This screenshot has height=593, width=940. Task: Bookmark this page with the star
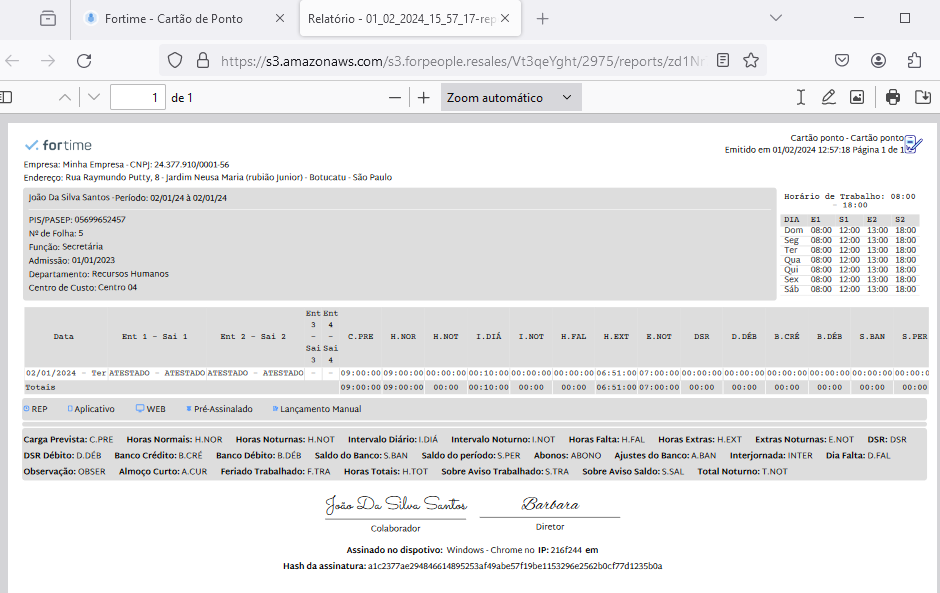click(751, 61)
